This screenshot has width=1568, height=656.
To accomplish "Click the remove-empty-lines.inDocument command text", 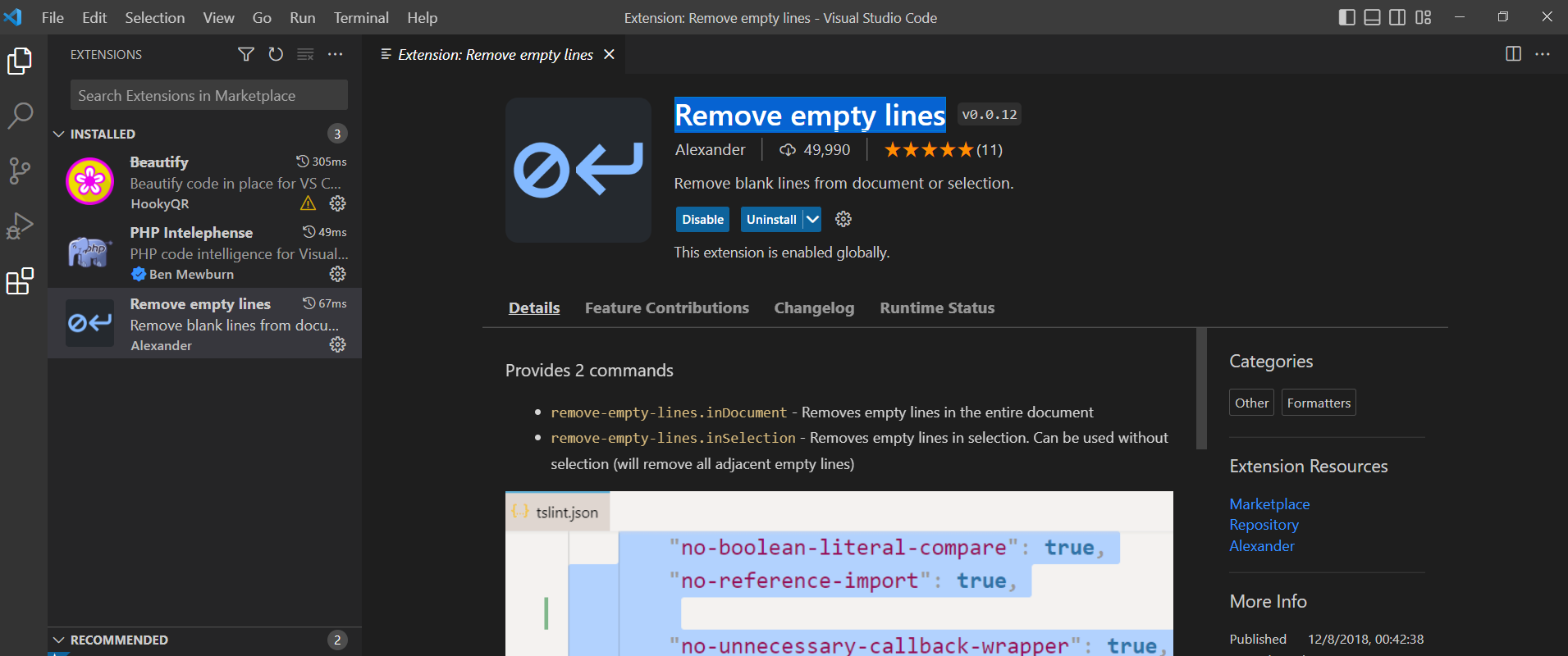I will point(669,412).
